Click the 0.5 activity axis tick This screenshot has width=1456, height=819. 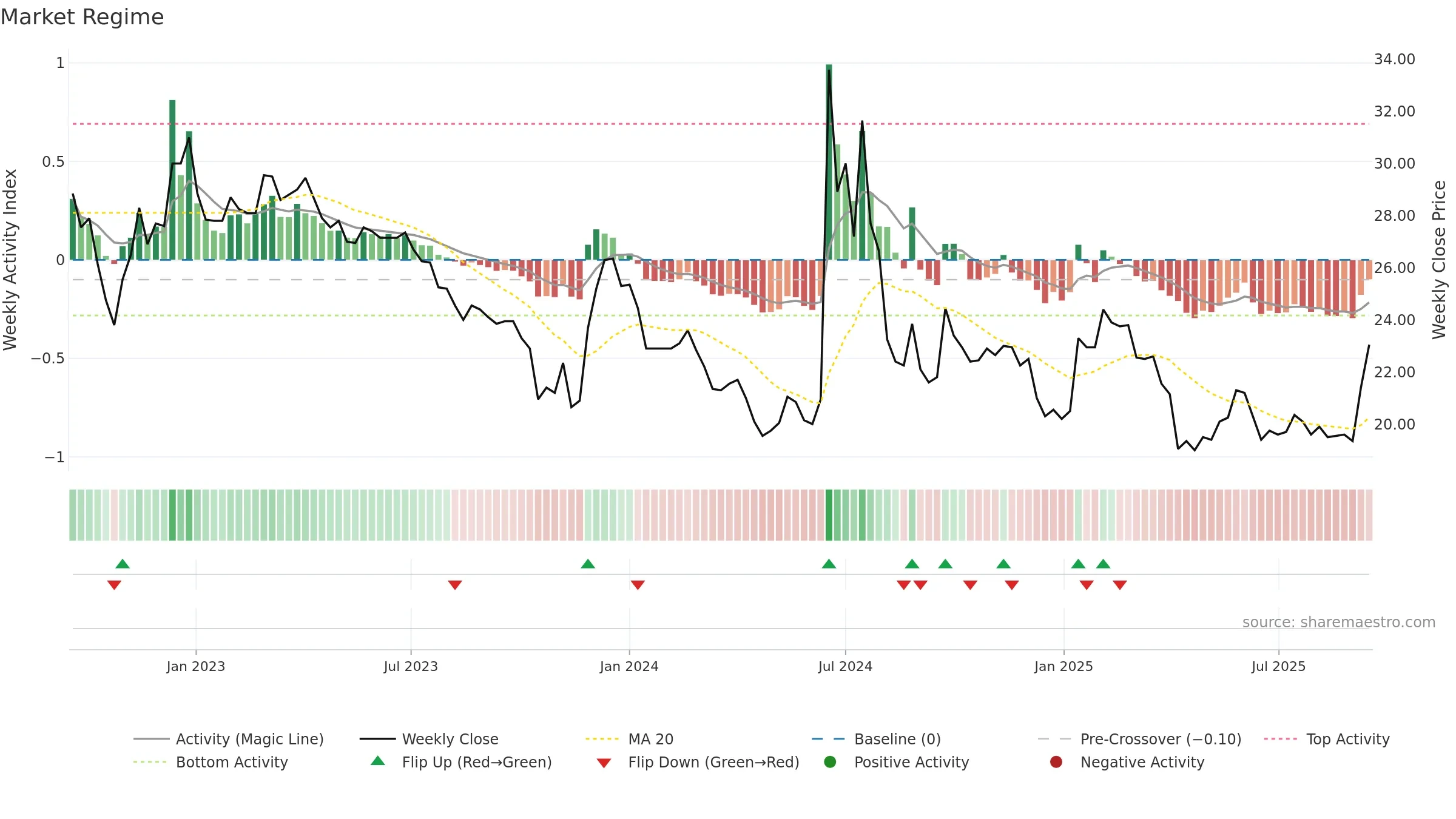53,162
